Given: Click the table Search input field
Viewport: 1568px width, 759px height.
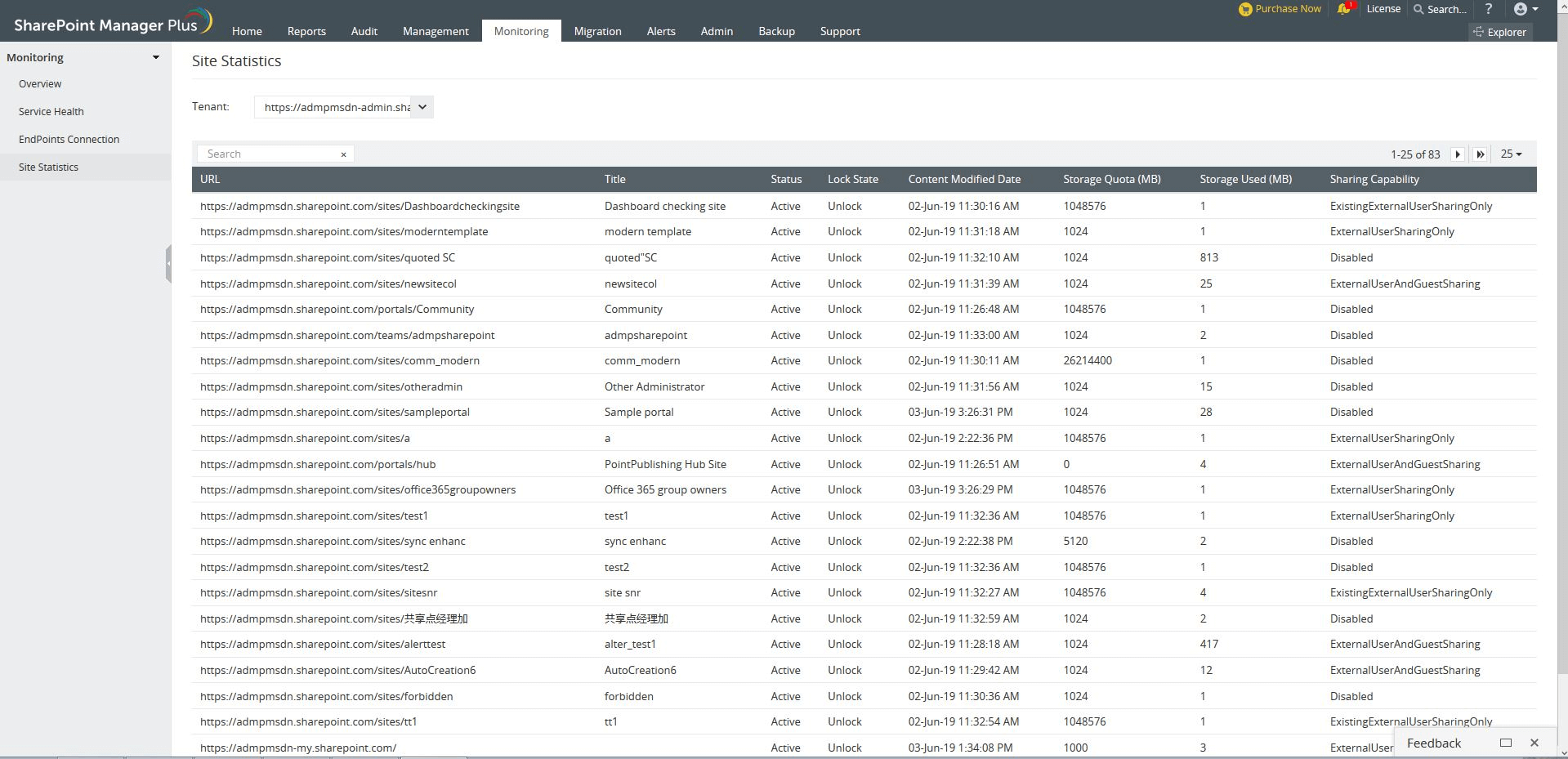Looking at the screenshot, I should click(x=270, y=154).
